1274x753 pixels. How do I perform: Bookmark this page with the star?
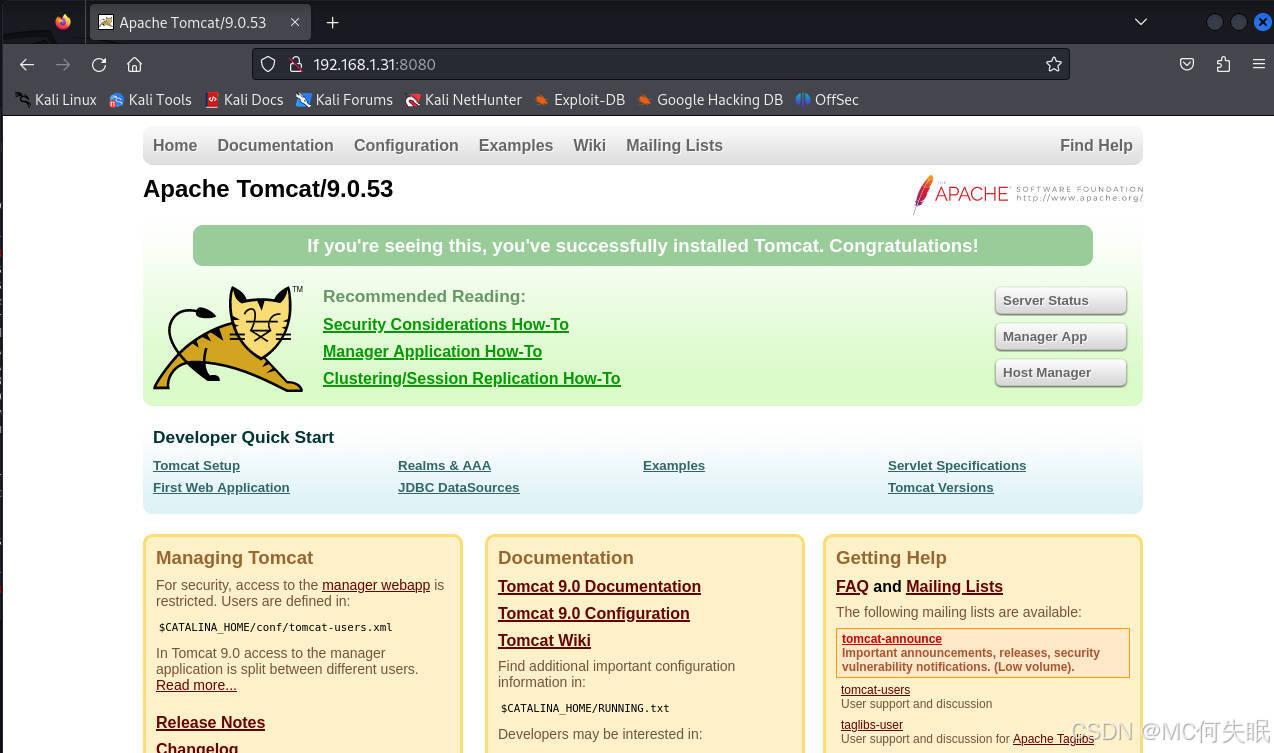coord(1053,64)
